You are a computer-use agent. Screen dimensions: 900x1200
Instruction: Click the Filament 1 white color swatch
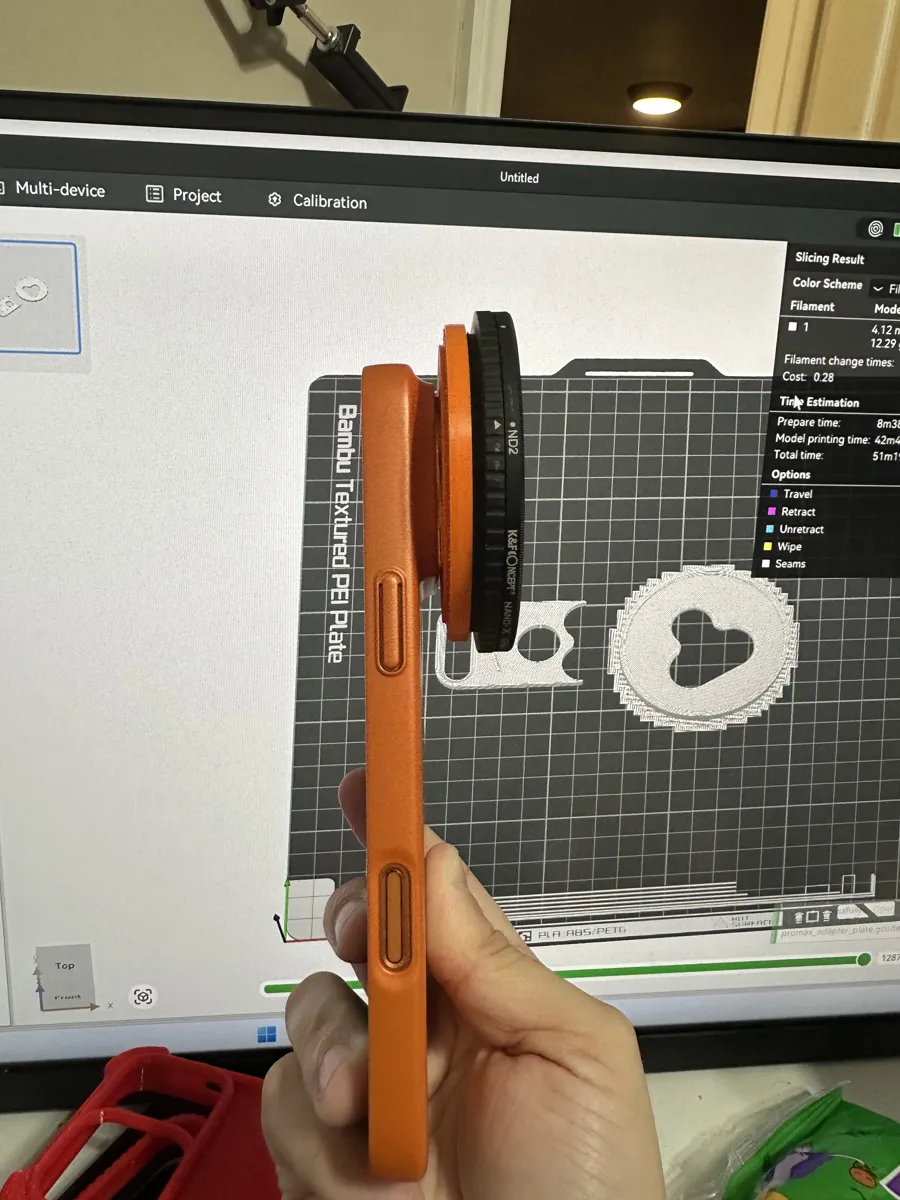[x=793, y=327]
